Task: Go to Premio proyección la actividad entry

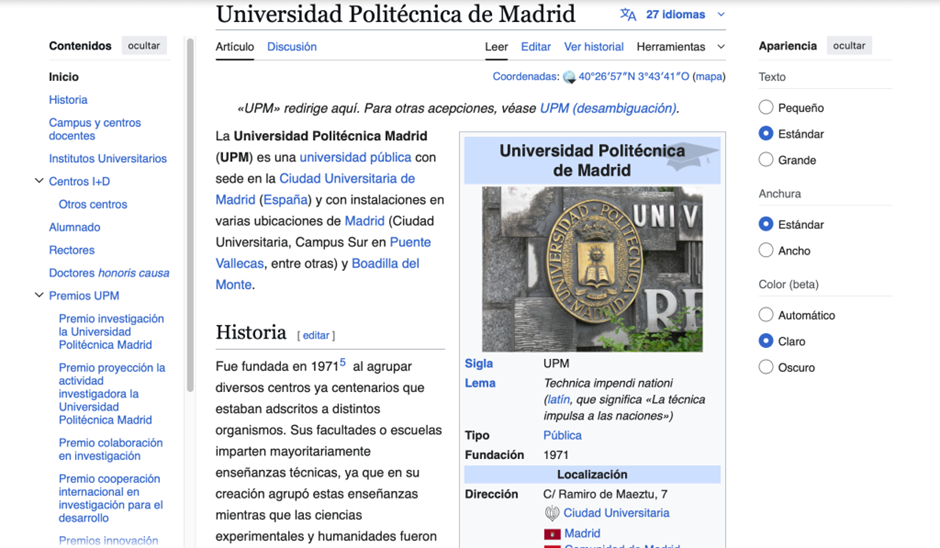Action: click(x=112, y=393)
